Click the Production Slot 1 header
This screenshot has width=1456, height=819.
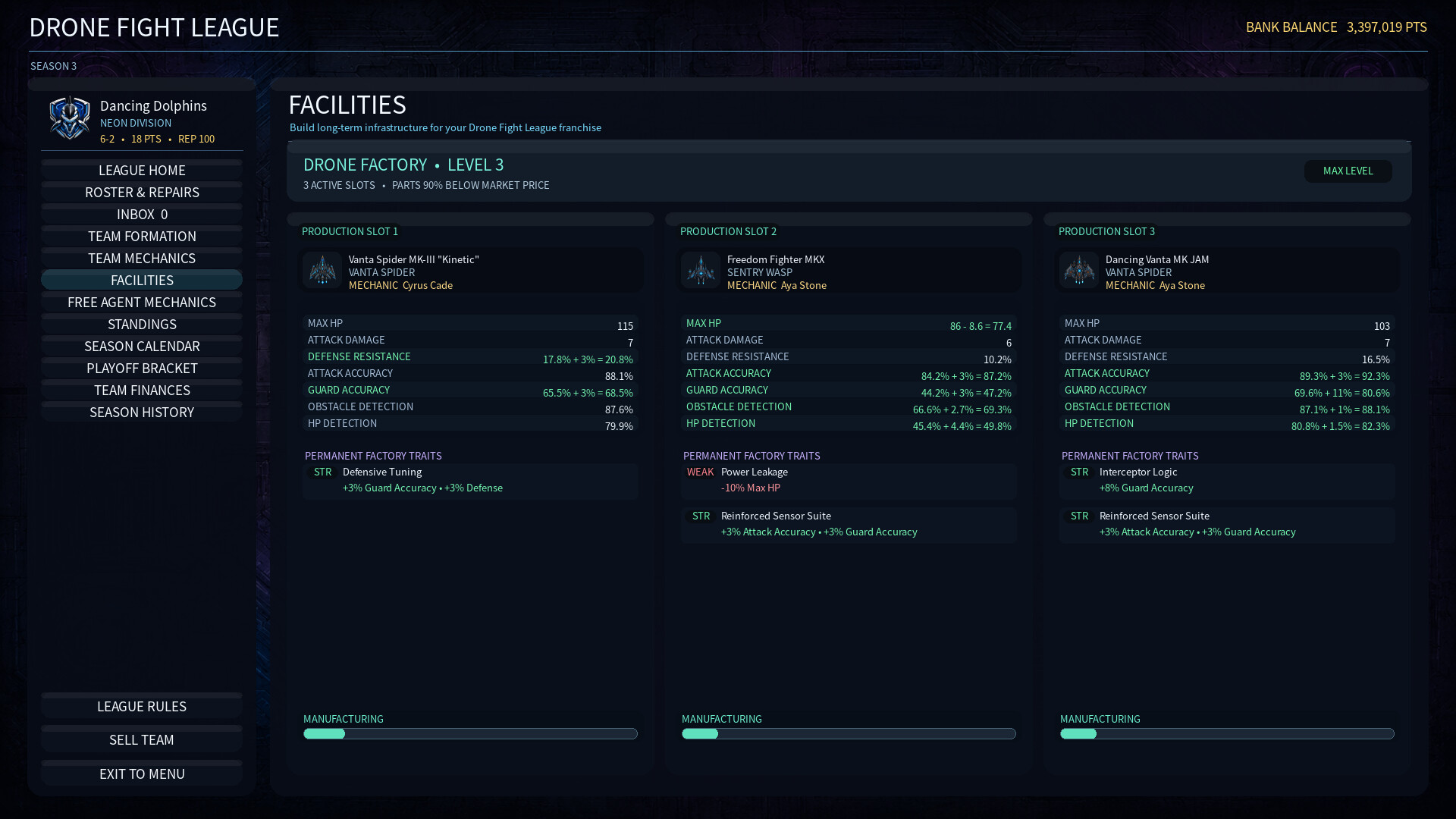pos(350,231)
